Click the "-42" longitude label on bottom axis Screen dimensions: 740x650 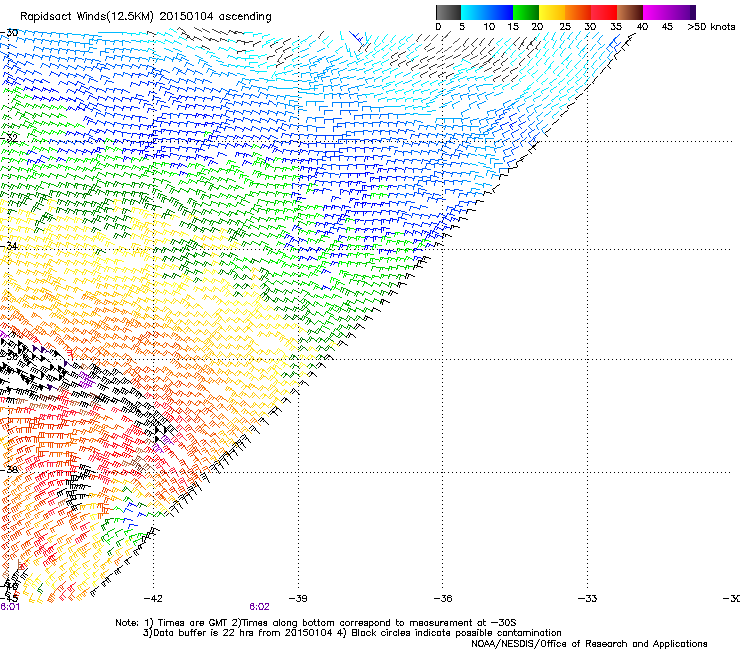coord(153,599)
